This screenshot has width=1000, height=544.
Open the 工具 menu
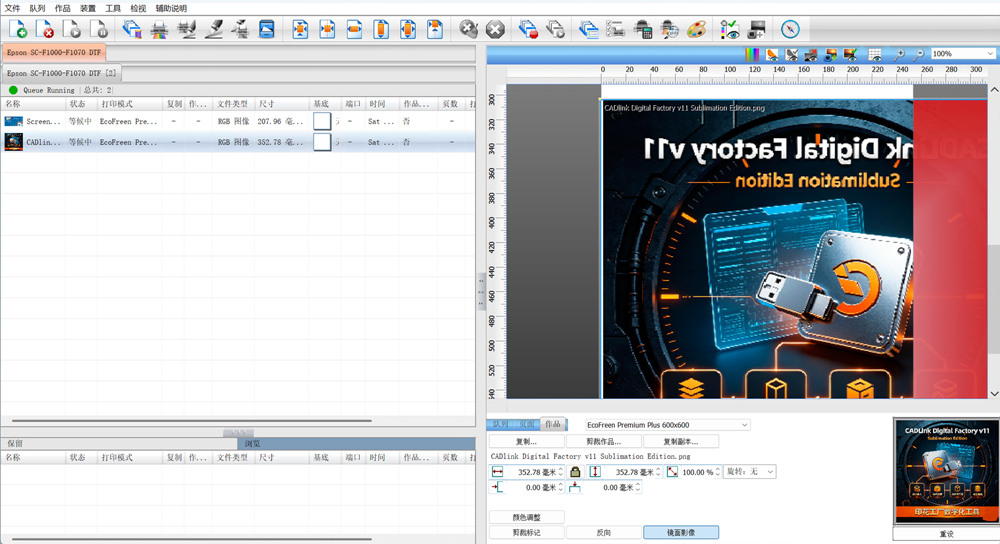point(113,8)
